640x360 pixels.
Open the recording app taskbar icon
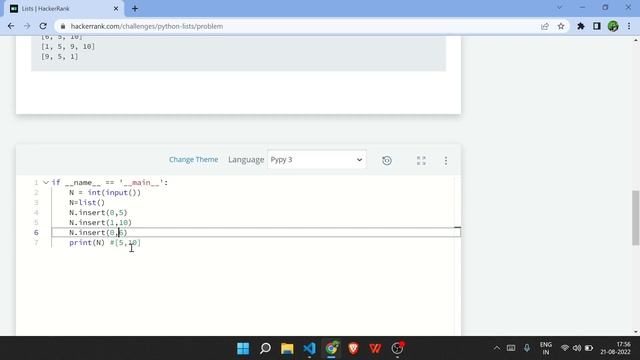(398, 348)
